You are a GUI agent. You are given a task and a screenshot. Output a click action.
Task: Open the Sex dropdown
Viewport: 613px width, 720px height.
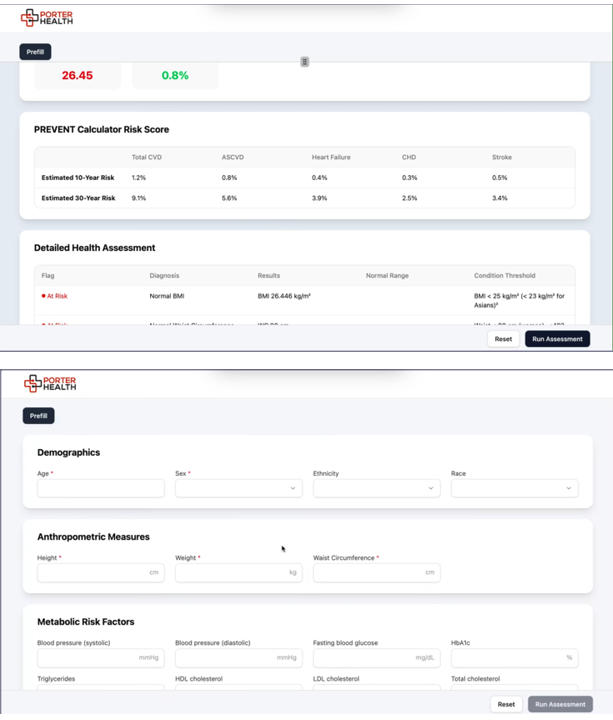point(238,488)
